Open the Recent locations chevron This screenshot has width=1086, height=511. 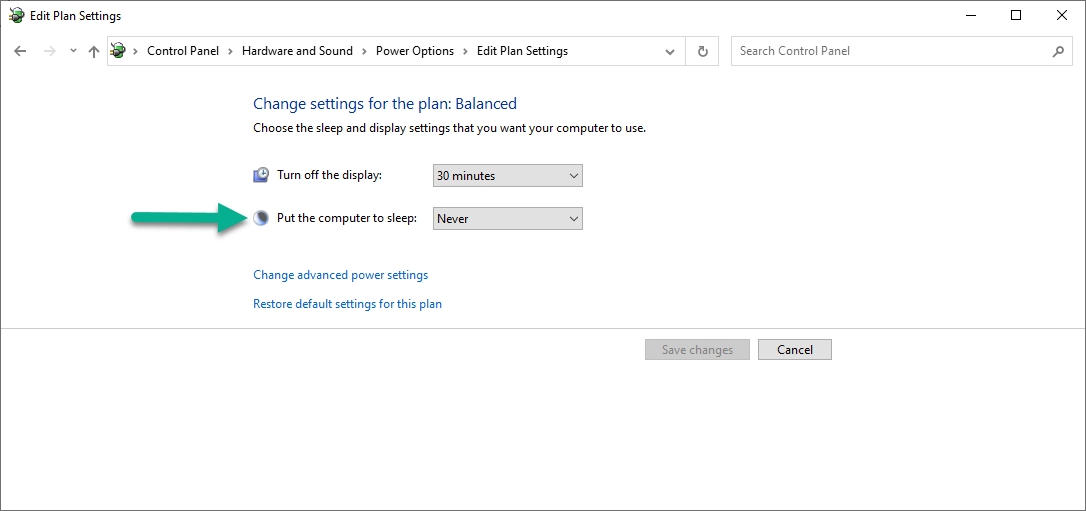[x=73, y=51]
